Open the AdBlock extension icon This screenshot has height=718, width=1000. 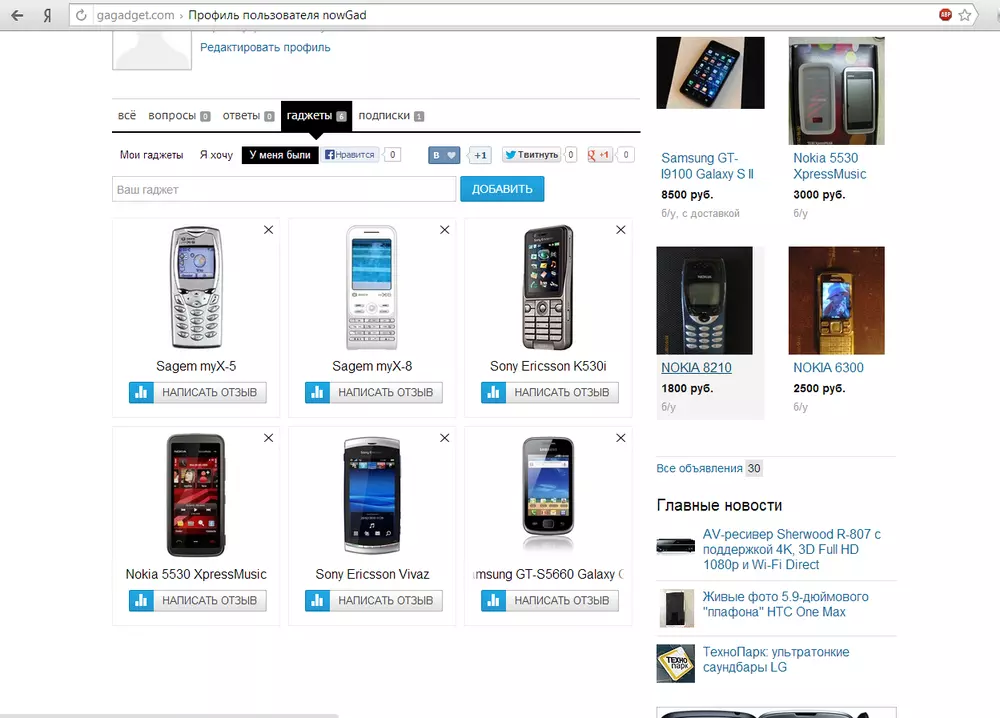(x=945, y=15)
